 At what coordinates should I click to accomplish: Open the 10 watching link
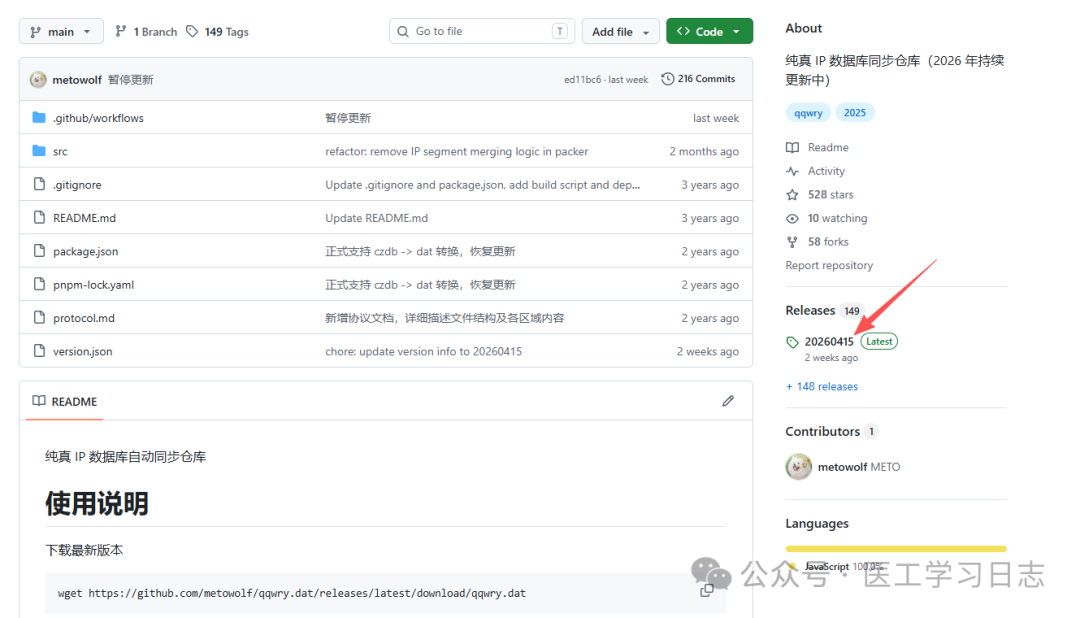[838, 218]
